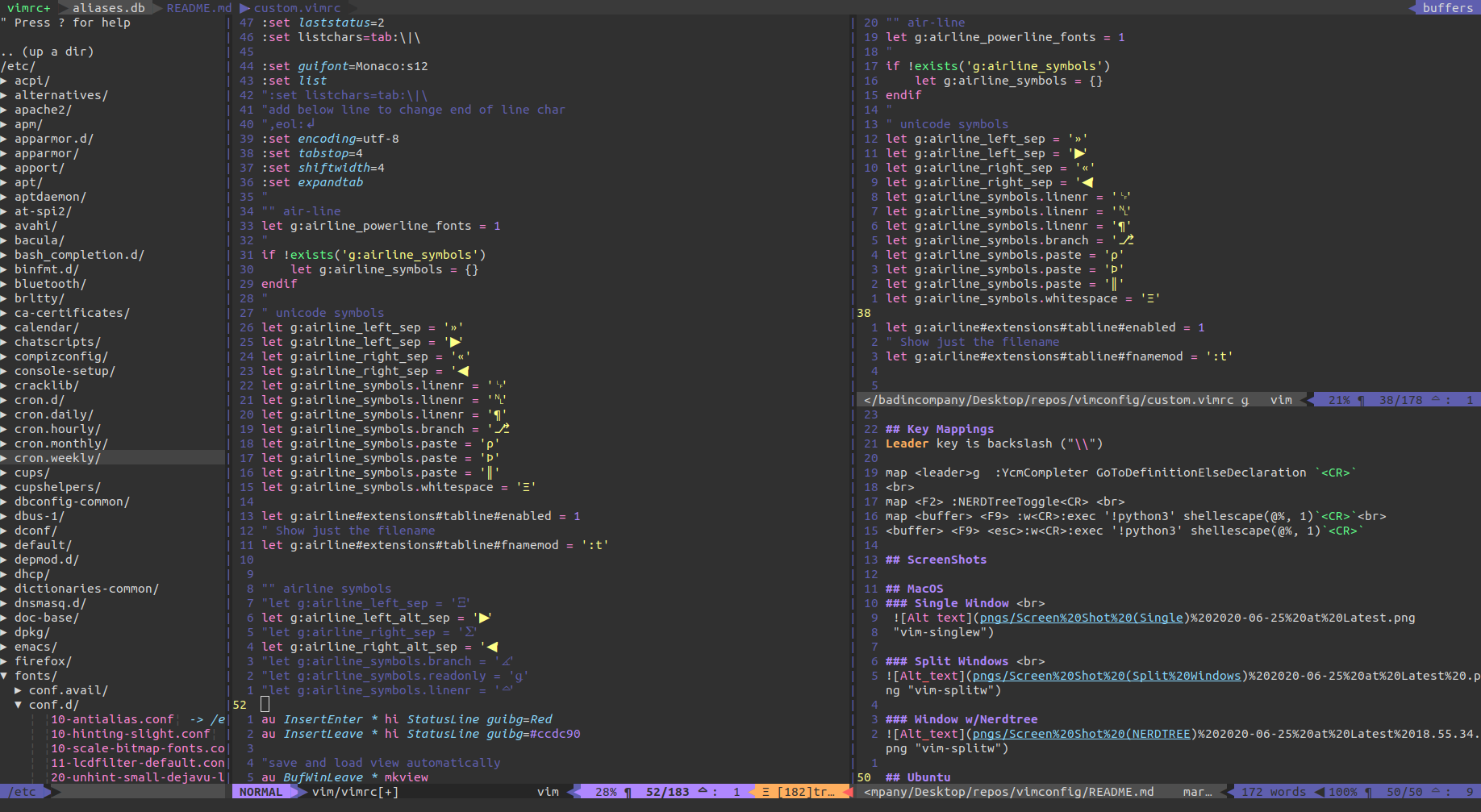
Task: Select the ca-certificates/ folder
Action: [x=72, y=313]
